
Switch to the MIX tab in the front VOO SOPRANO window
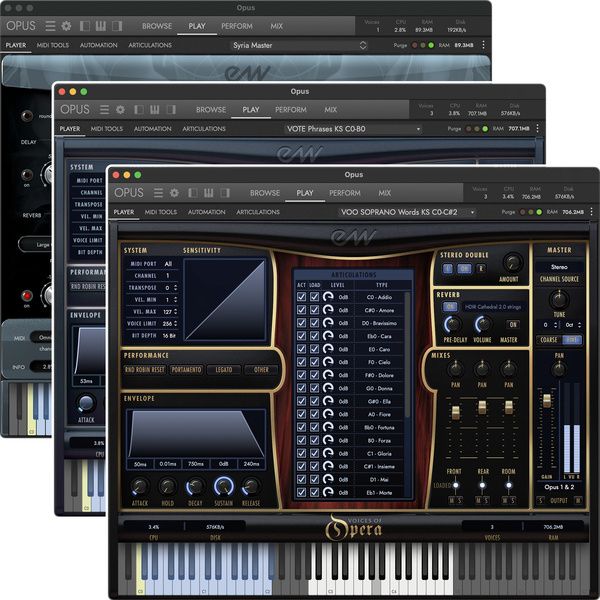point(385,193)
